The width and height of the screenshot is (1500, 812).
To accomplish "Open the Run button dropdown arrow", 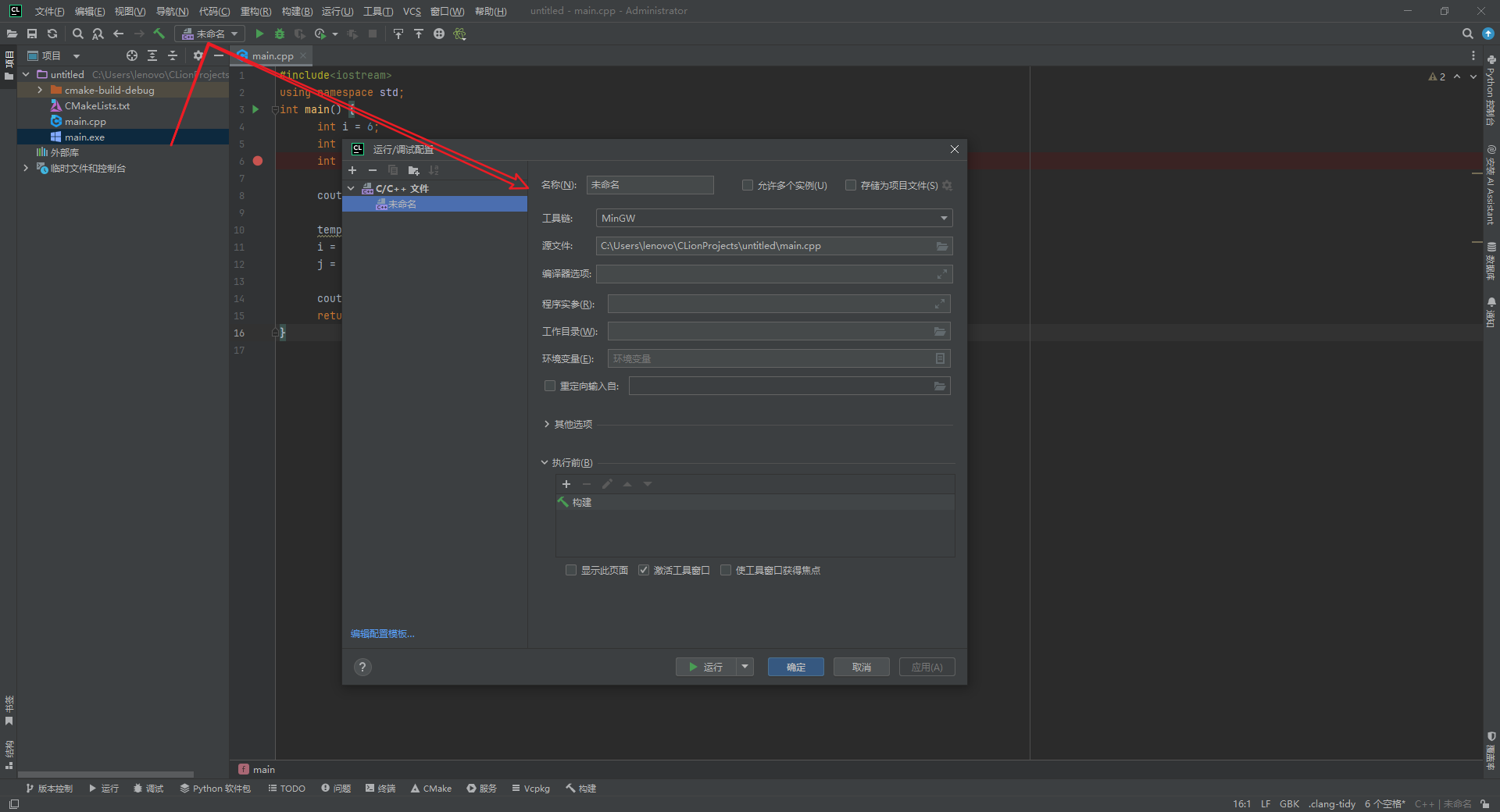I will 745,667.
